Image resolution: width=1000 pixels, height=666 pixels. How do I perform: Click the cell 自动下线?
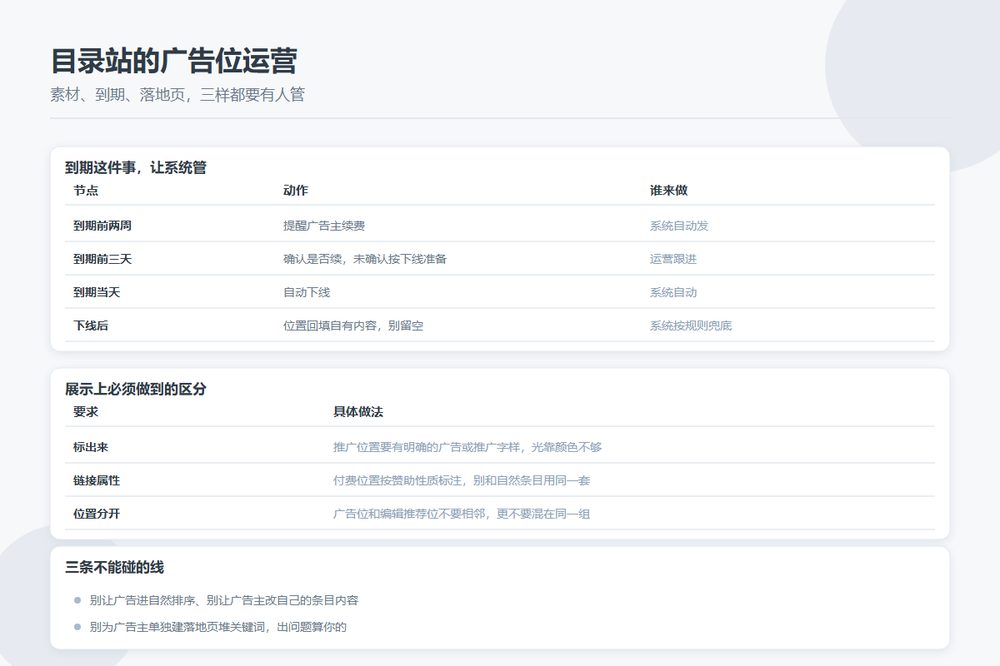tap(307, 292)
